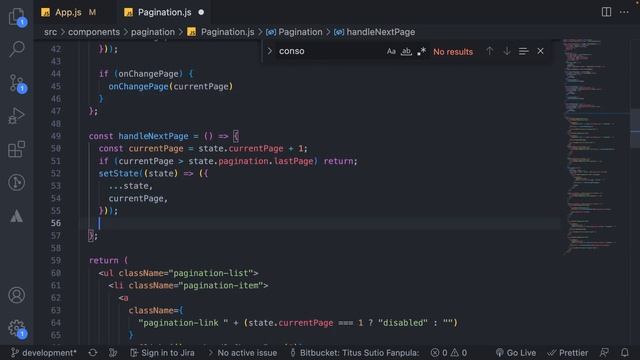Click setState call on line 52

tap(118, 173)
